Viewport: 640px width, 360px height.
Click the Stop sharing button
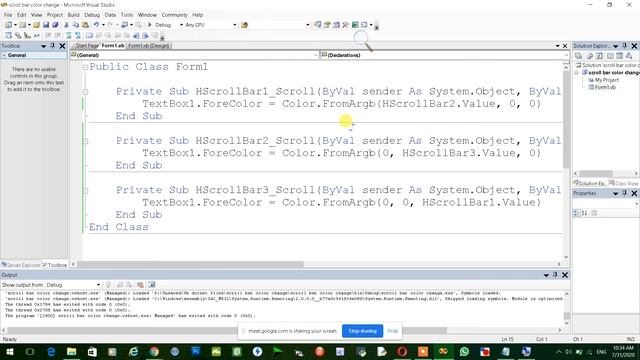pyautogui.click(x=362, y=331)
